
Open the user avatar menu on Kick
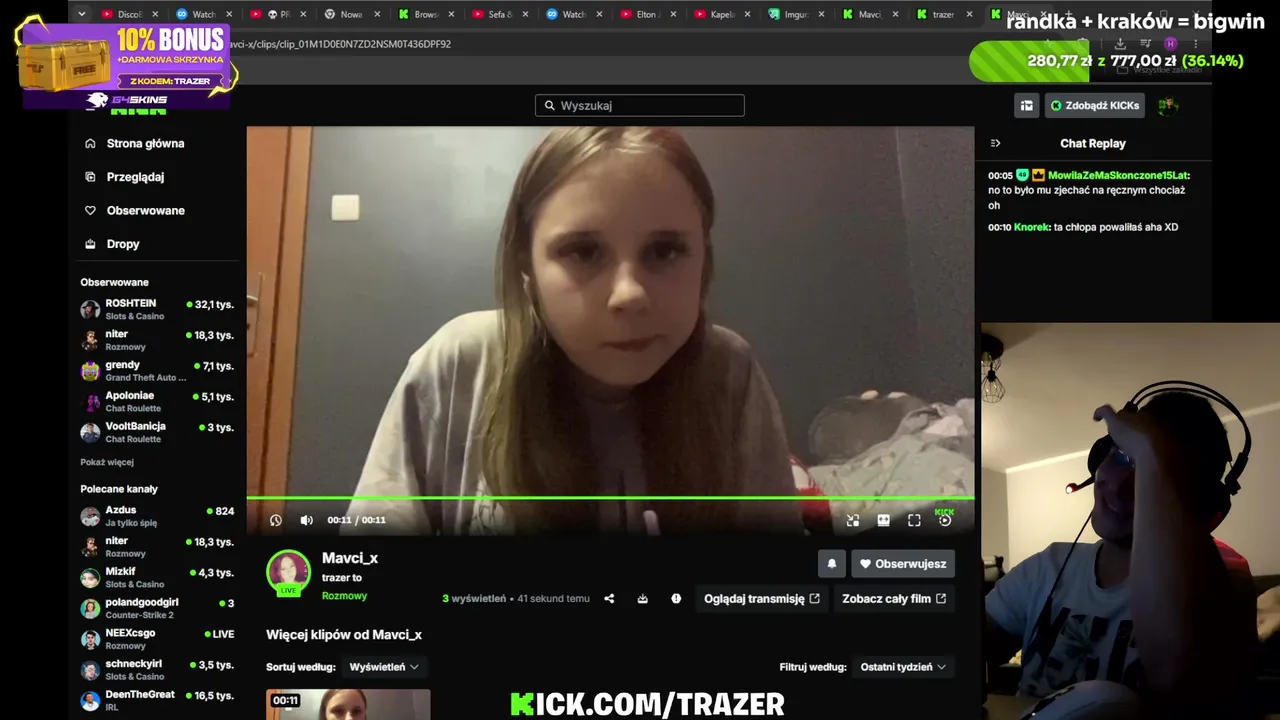pyautogui.click(x=1167, y=105)
